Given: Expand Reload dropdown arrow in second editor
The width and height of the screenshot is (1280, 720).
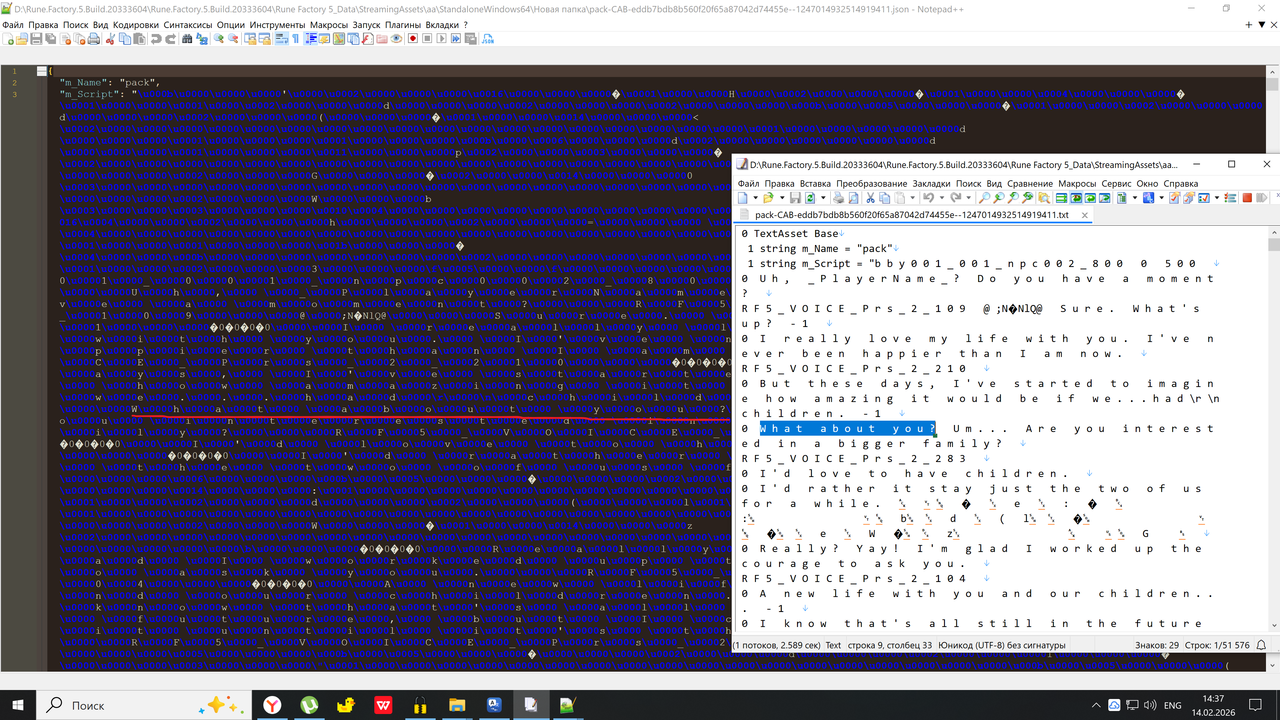Looking at the screenshot, I should (x=823, y=198).
